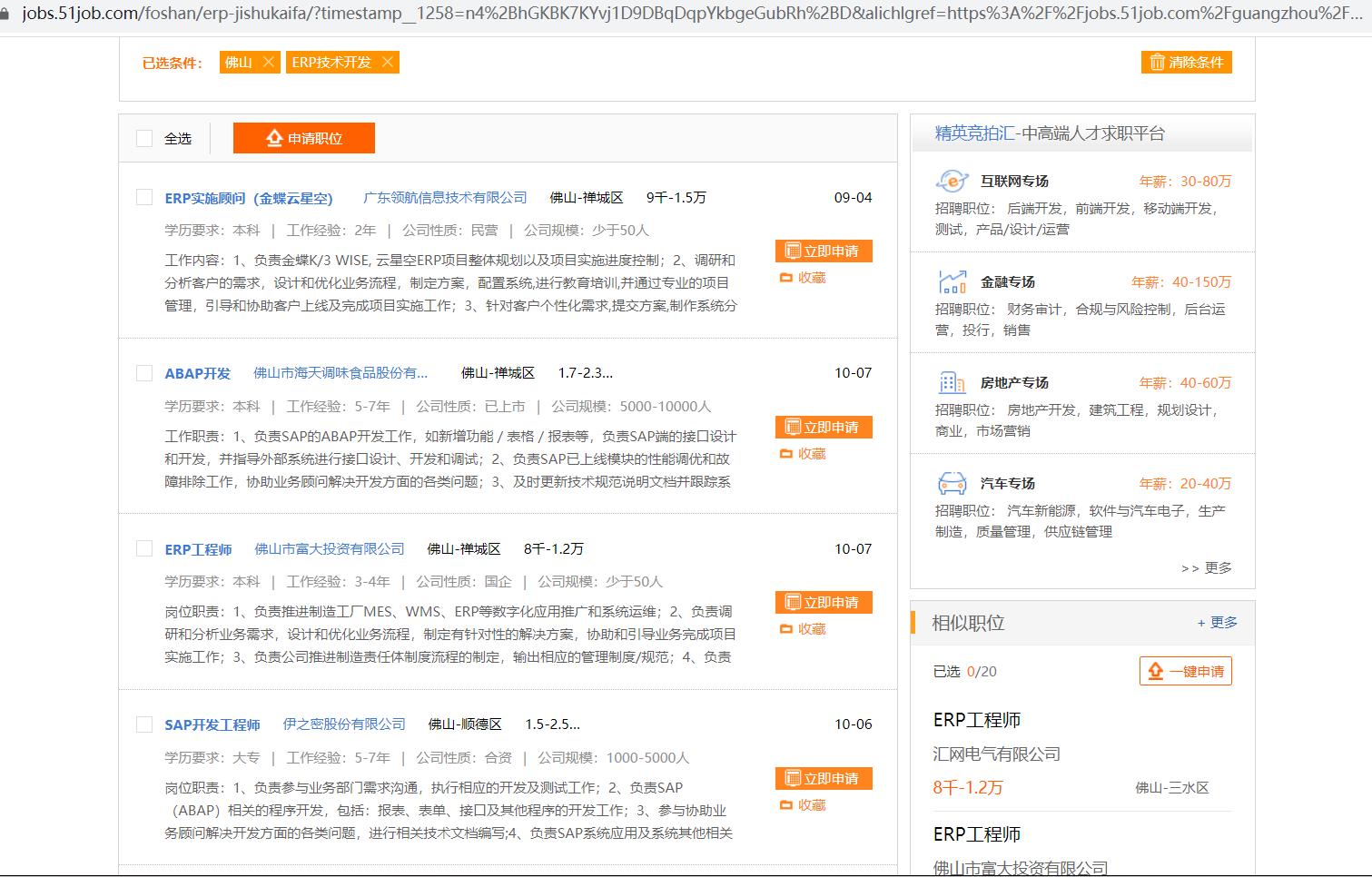Tick the 全选 select-all checkbox
Screen dimensions: 1372x877
click(143, 138)
